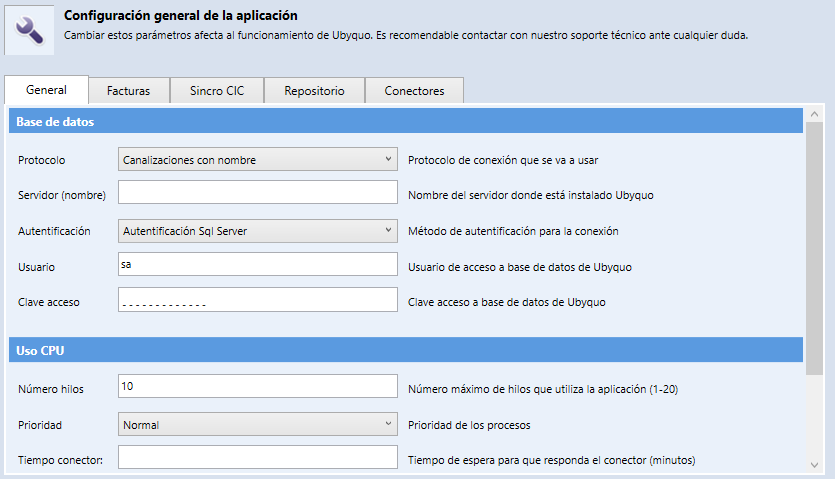
Task: Click description 'Clave acceso a base de datos de Ubyquo'
Action: coord(506,302)
